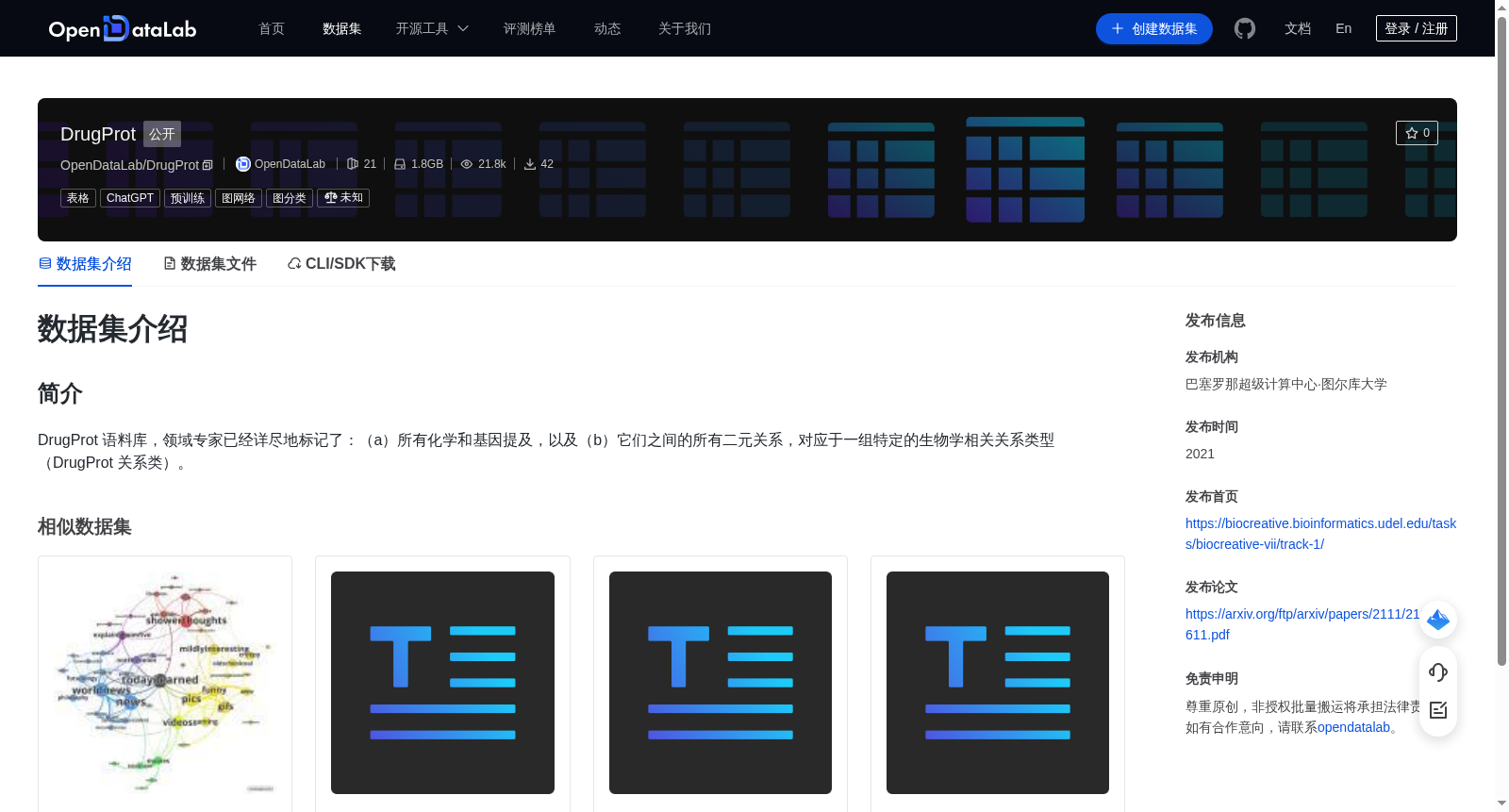Click the OpenDataLab publisher avatar

coord(242,164)
